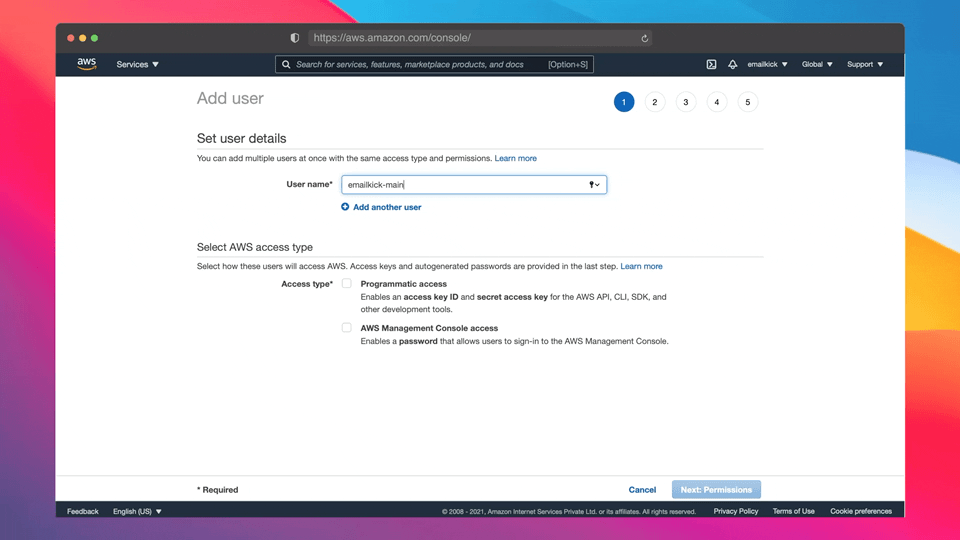
Task: Jump to step 3 of the wizard
Action: click(686, 102)
